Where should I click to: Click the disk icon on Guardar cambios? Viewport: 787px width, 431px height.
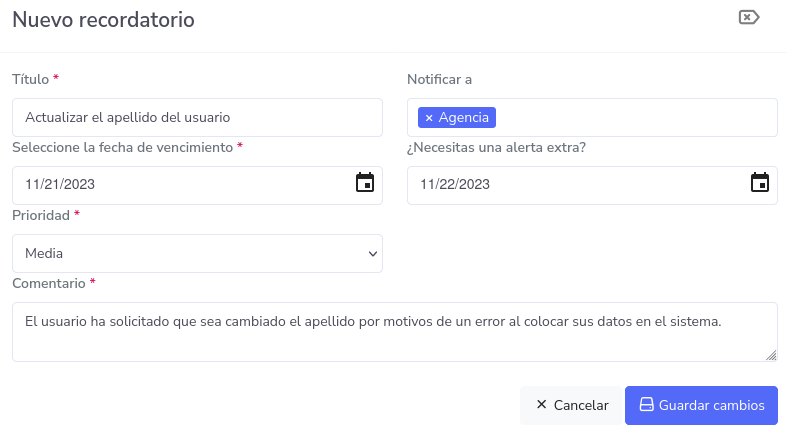coord(646,405)
